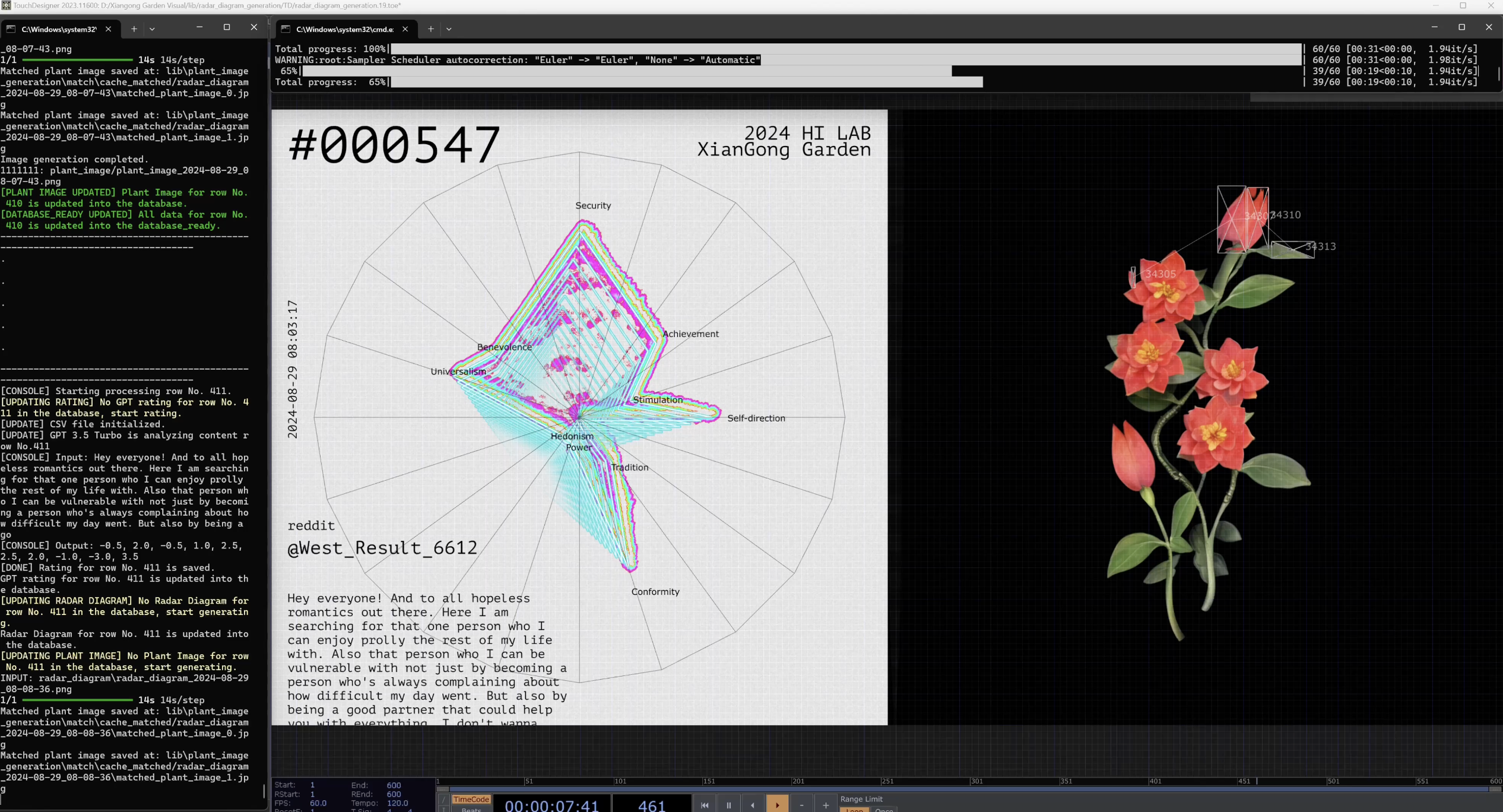Screen dimensions: 1503x812
Task: Switch timeline display to Beats
Action: (x=471, y=810)
